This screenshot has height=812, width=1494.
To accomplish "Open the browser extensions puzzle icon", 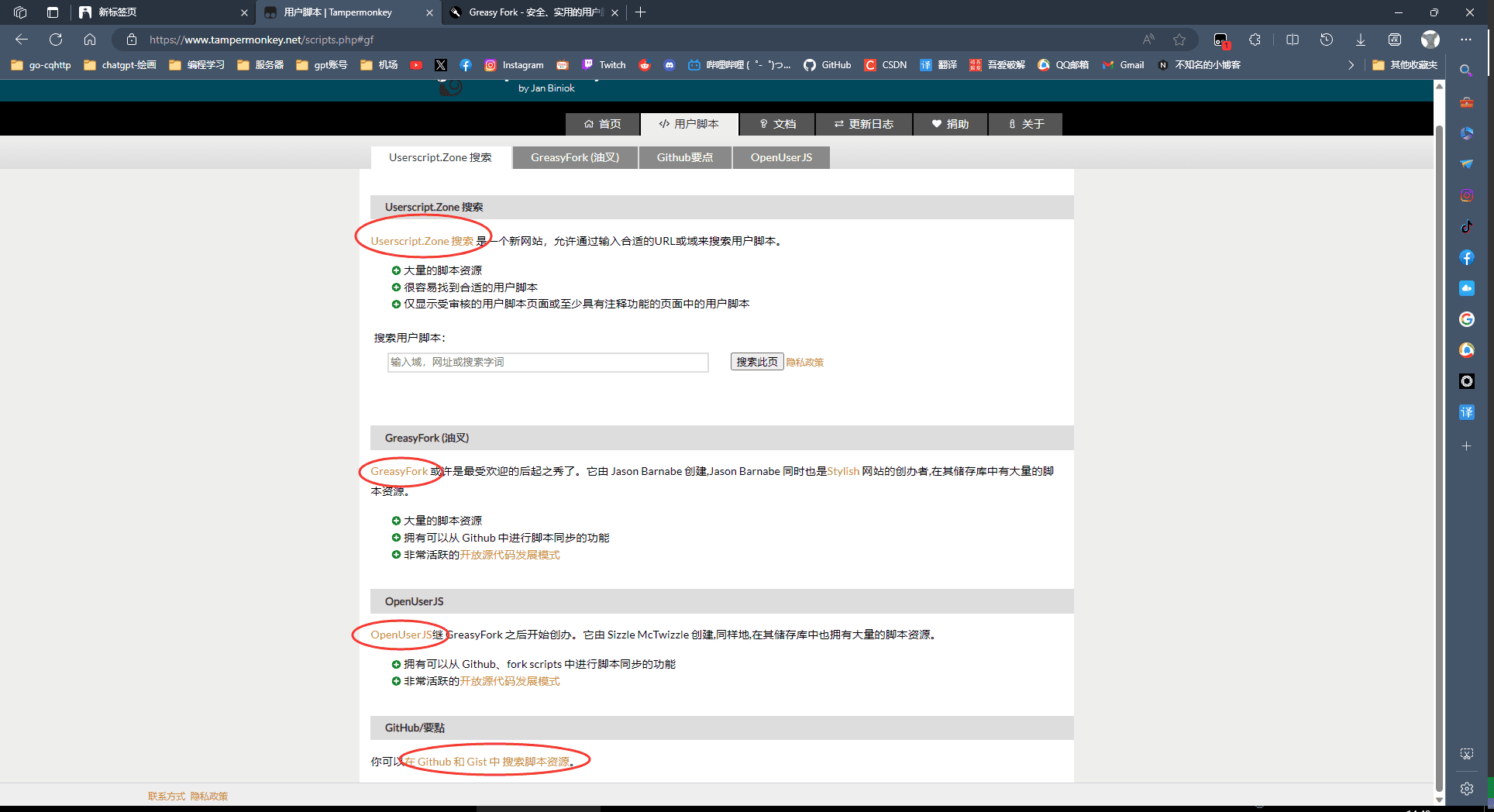I will coord(1255,40).
